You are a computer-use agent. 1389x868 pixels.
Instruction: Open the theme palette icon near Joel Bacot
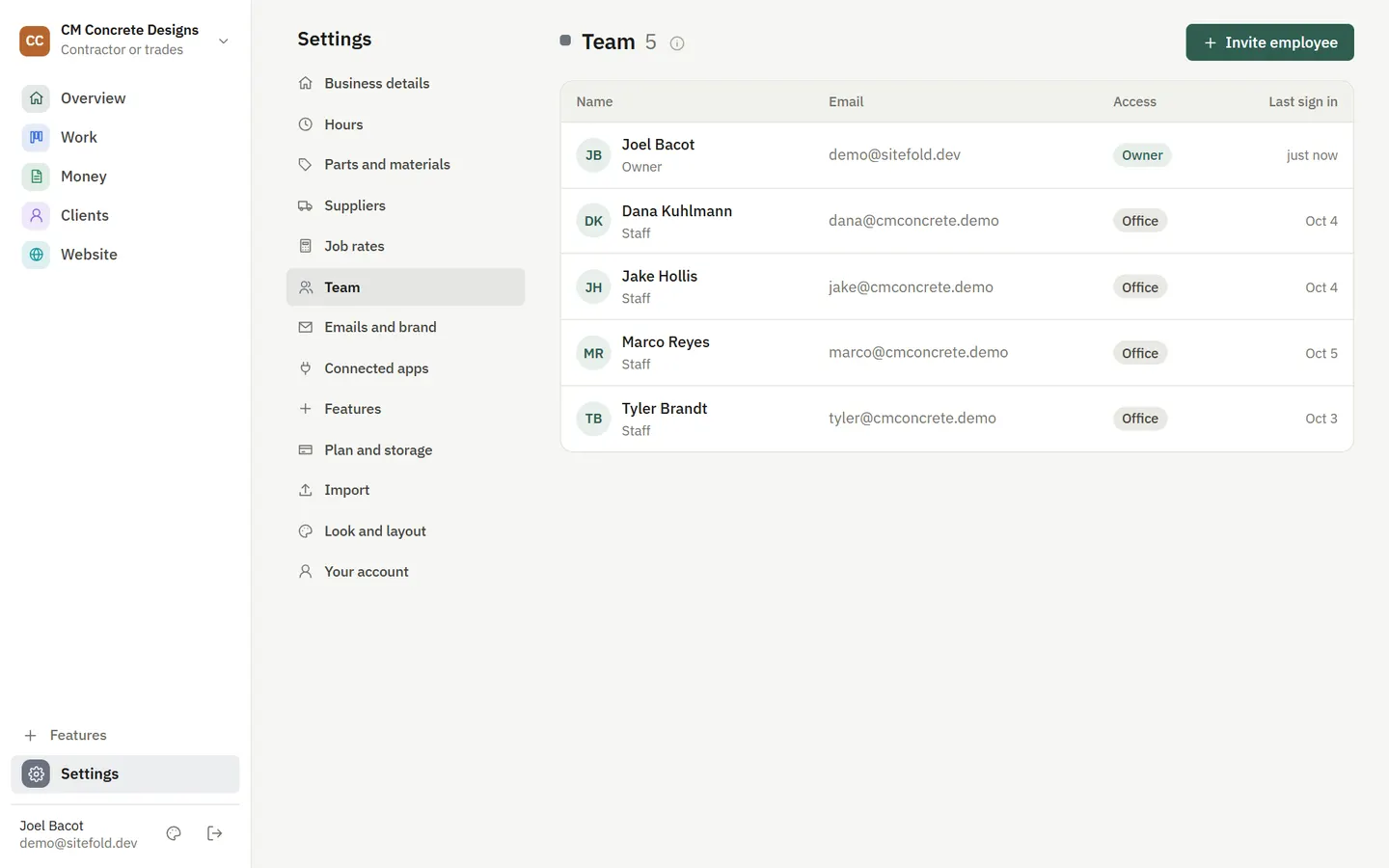[174, 833]
